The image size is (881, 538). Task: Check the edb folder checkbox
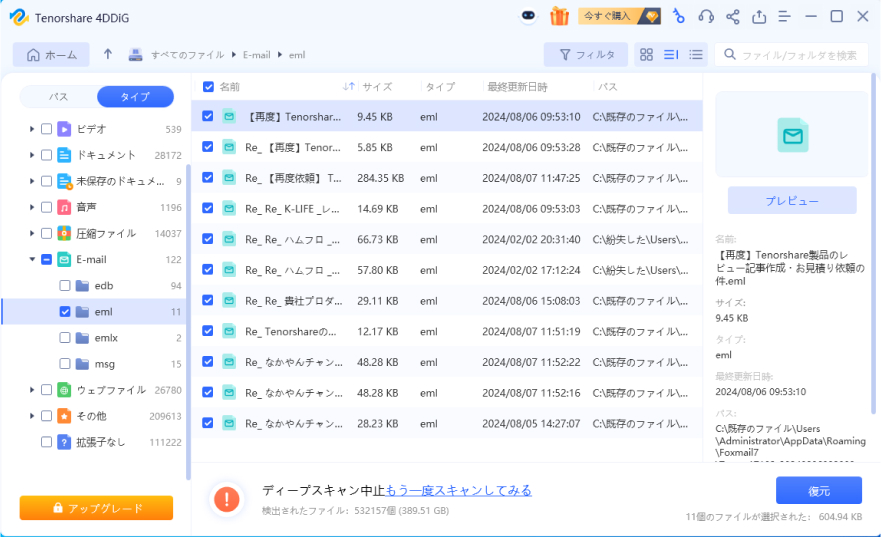click(x=65, y=285)
